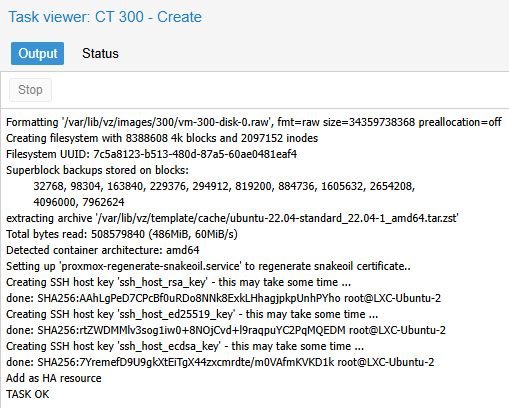Select the SHA256:rtZWDMMlv3 fingerprint line
The image size is (509, 408).
point(226,330)
